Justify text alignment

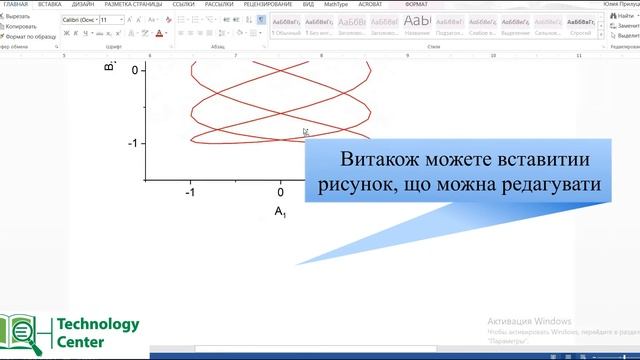[209, 33]
